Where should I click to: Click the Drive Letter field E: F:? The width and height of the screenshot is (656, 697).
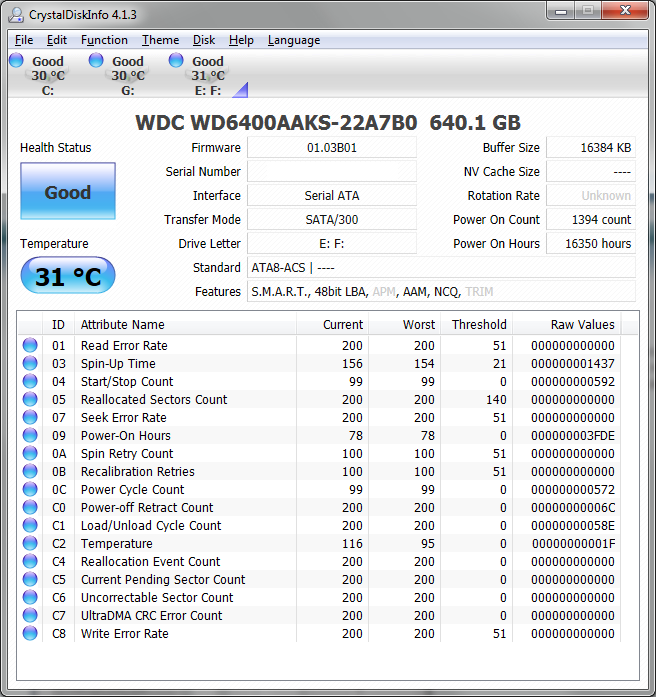332,244
